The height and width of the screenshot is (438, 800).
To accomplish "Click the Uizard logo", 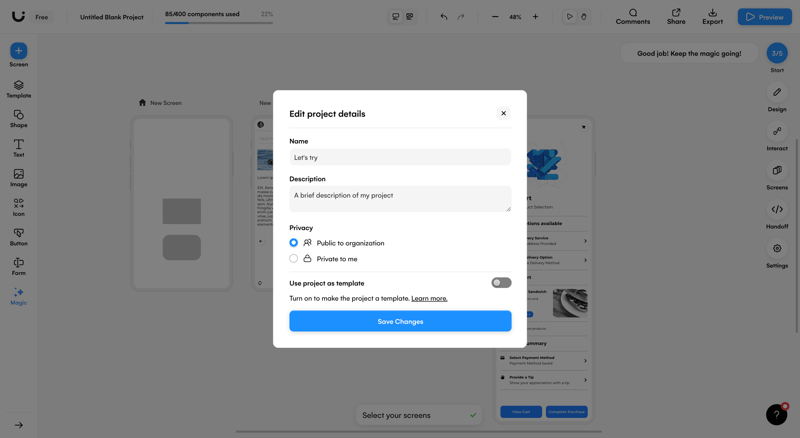I will tap(18, 16).
